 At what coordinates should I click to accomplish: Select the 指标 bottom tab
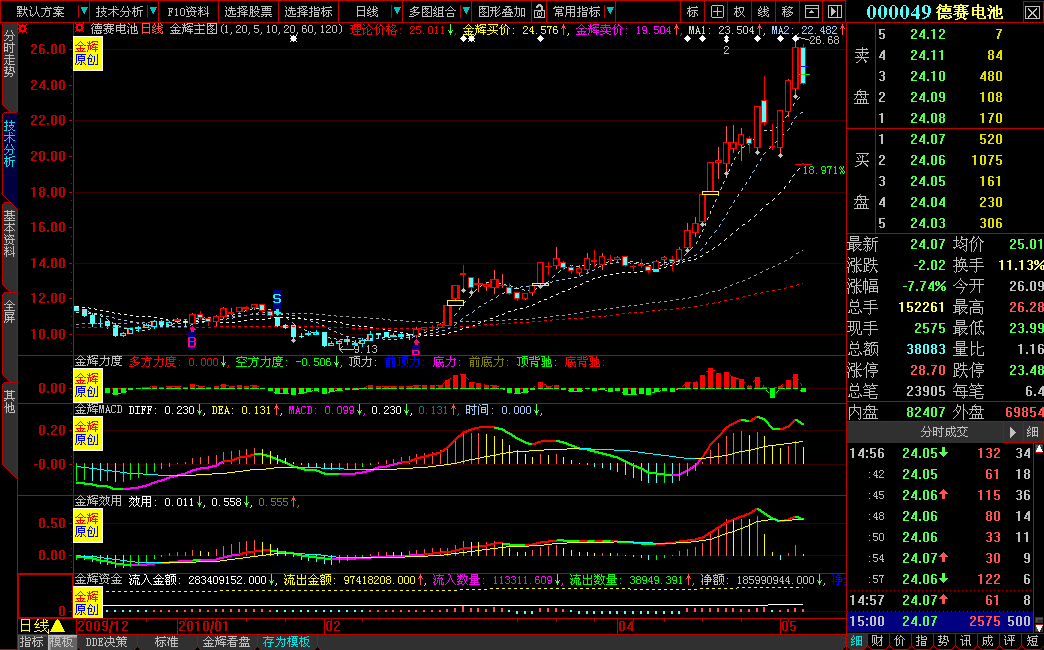[31, 642]
